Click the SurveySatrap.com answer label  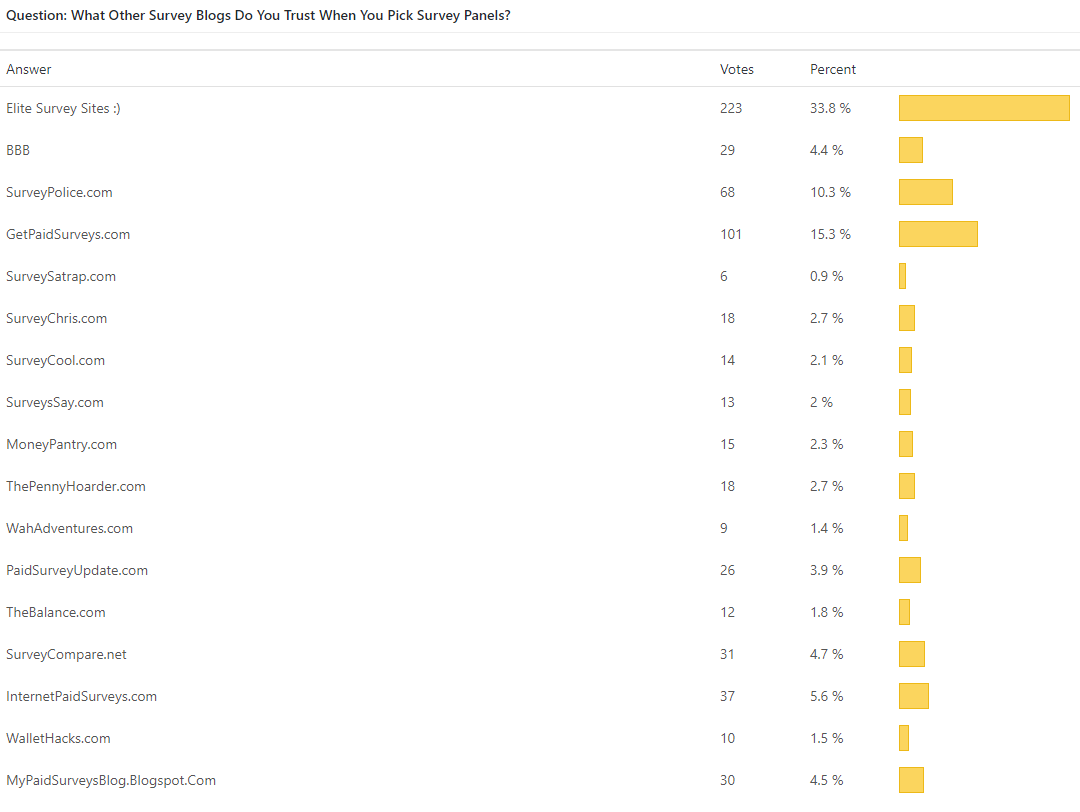pos(61,276)
